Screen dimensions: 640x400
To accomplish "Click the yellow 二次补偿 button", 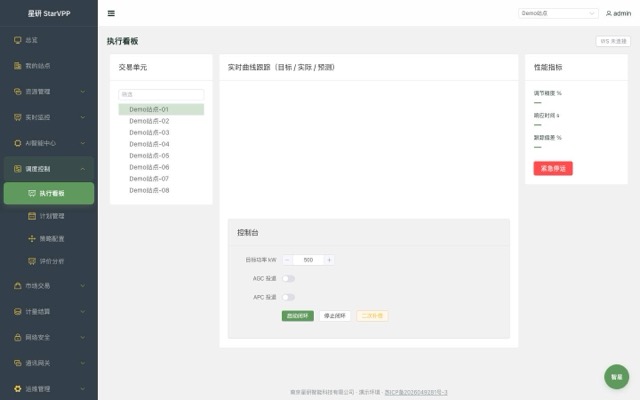I will point(372,316).
